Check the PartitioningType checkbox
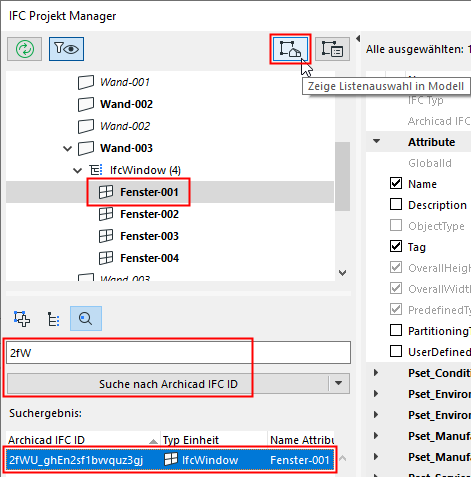This screenshot has height=477, width=471. coord(396,330)
